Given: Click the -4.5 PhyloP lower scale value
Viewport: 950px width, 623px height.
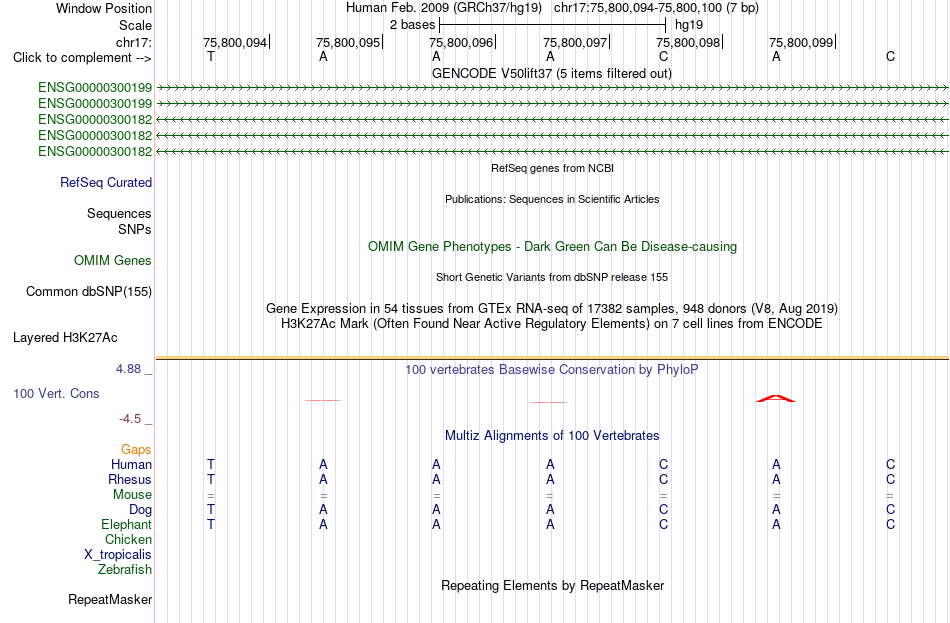Looking at the screenshot, I should coord(130,419).
